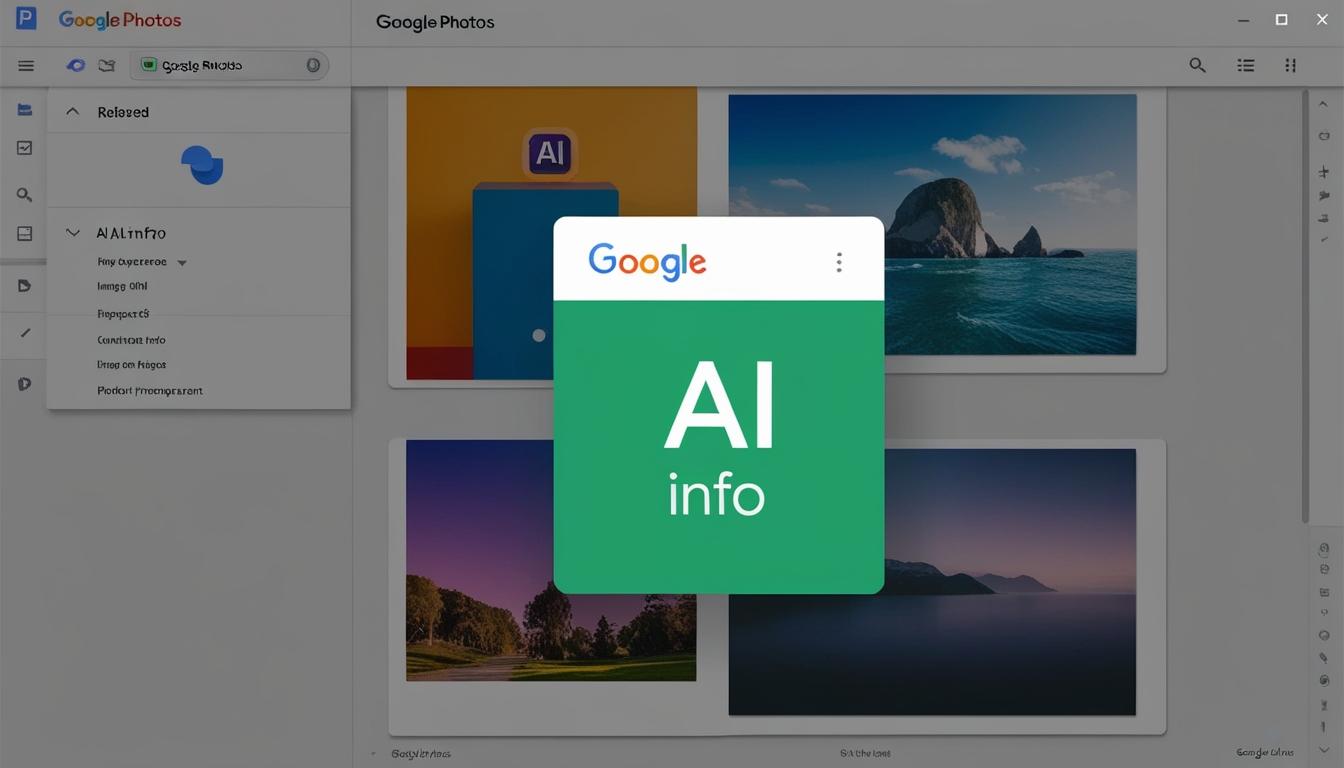Click the blue P app icon

click(26, 18)
